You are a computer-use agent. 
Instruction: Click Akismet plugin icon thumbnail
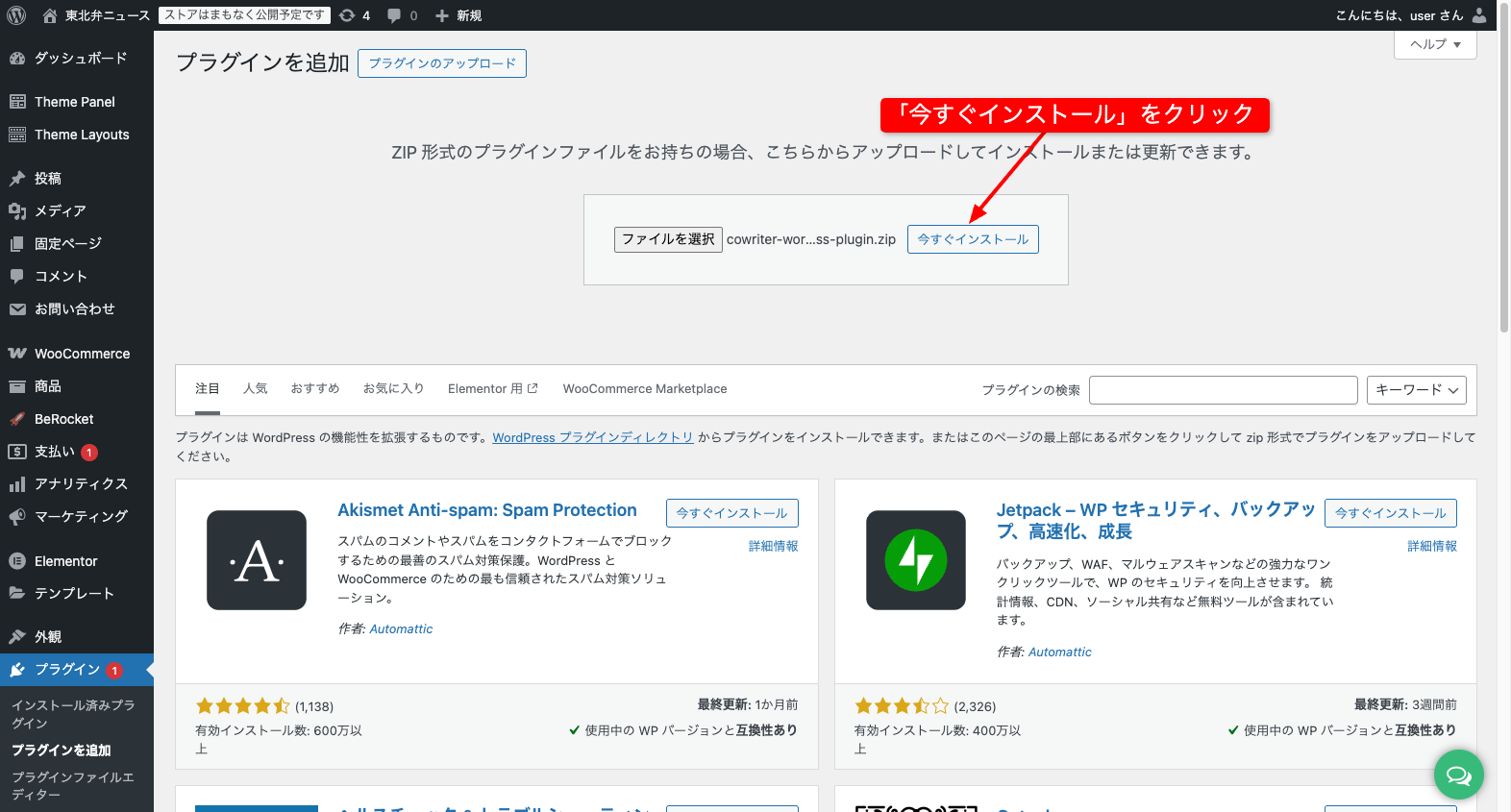tap(257, 560)
